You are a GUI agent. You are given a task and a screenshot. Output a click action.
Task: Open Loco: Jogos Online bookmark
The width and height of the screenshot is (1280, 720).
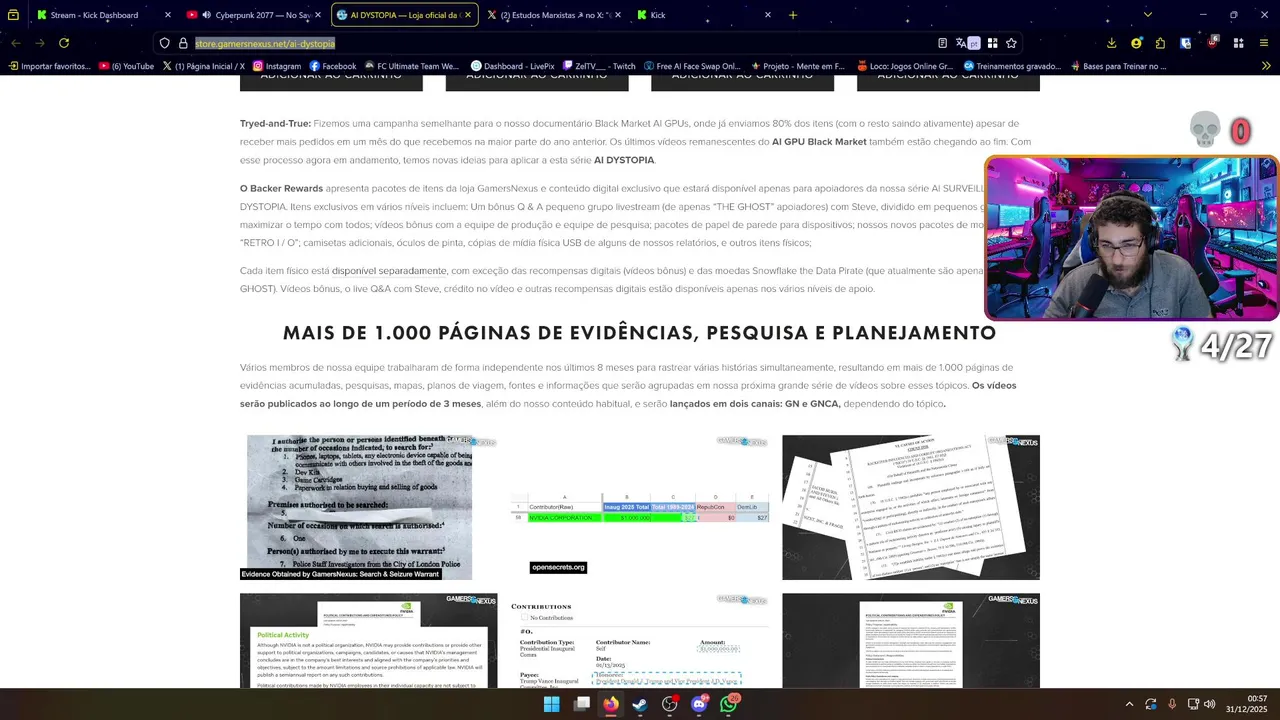click(904, 66)
